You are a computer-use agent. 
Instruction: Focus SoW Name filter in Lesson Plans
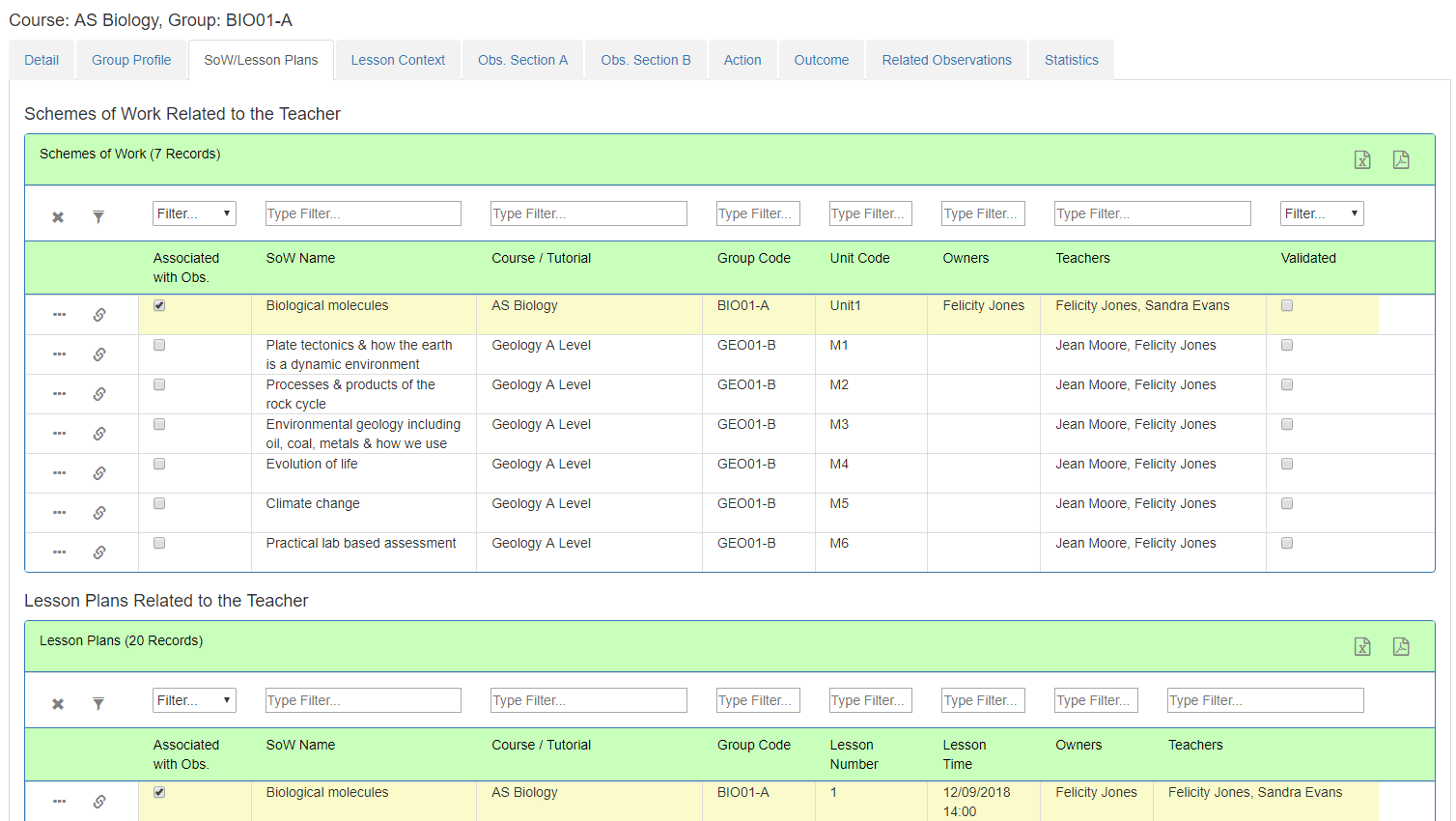tap(363, 700)
